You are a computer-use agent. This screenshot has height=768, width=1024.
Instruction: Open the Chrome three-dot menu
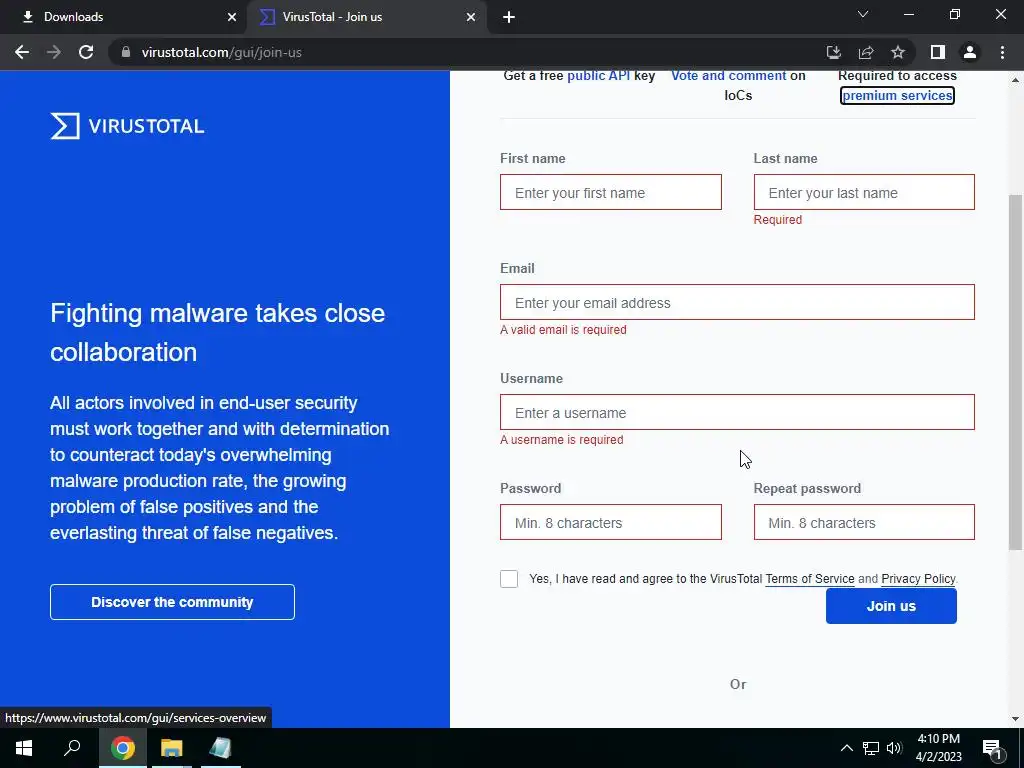[1002, 52]
